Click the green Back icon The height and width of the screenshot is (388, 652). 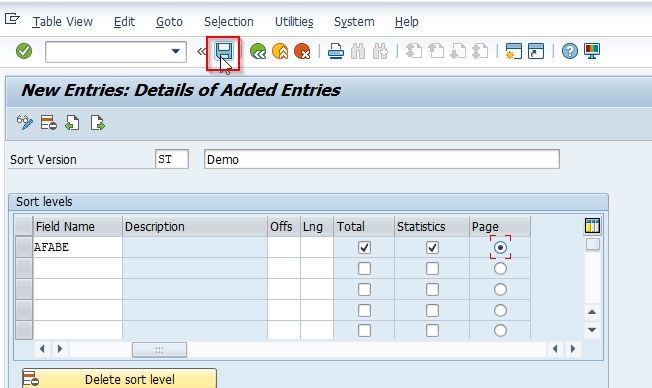tap(258, 52)
